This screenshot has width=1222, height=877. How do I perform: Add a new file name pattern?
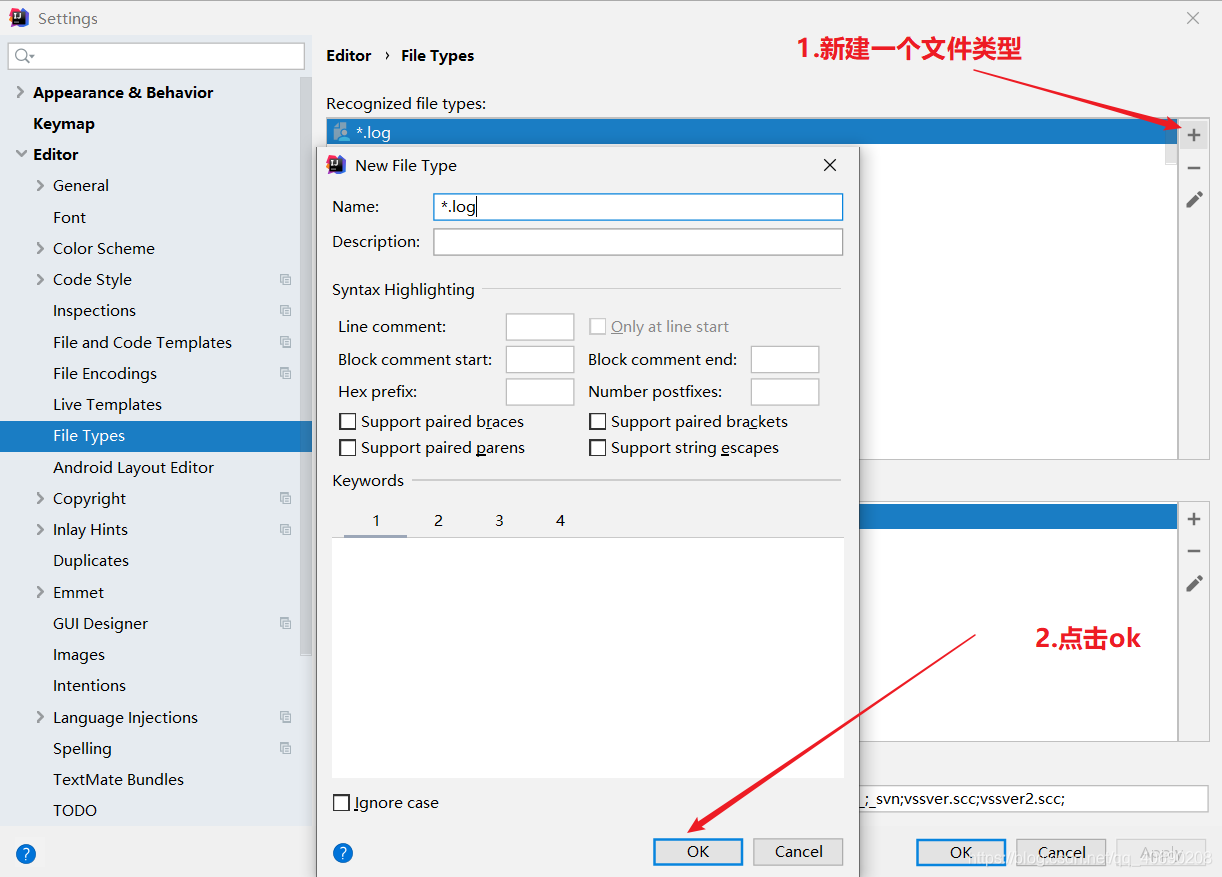(x=1194, y=519)
